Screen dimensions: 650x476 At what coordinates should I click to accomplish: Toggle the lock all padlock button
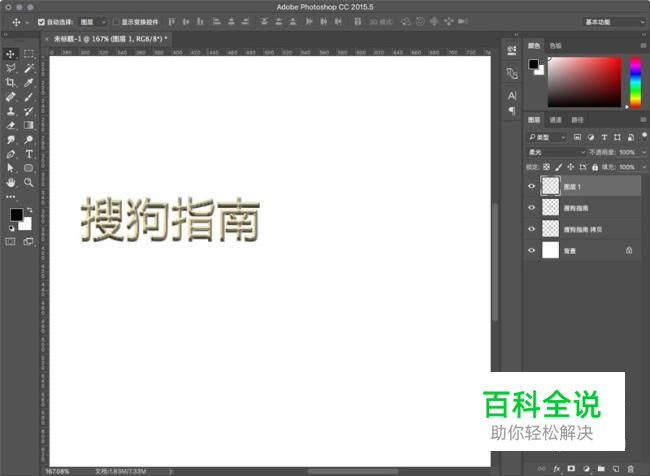point(595,167)
